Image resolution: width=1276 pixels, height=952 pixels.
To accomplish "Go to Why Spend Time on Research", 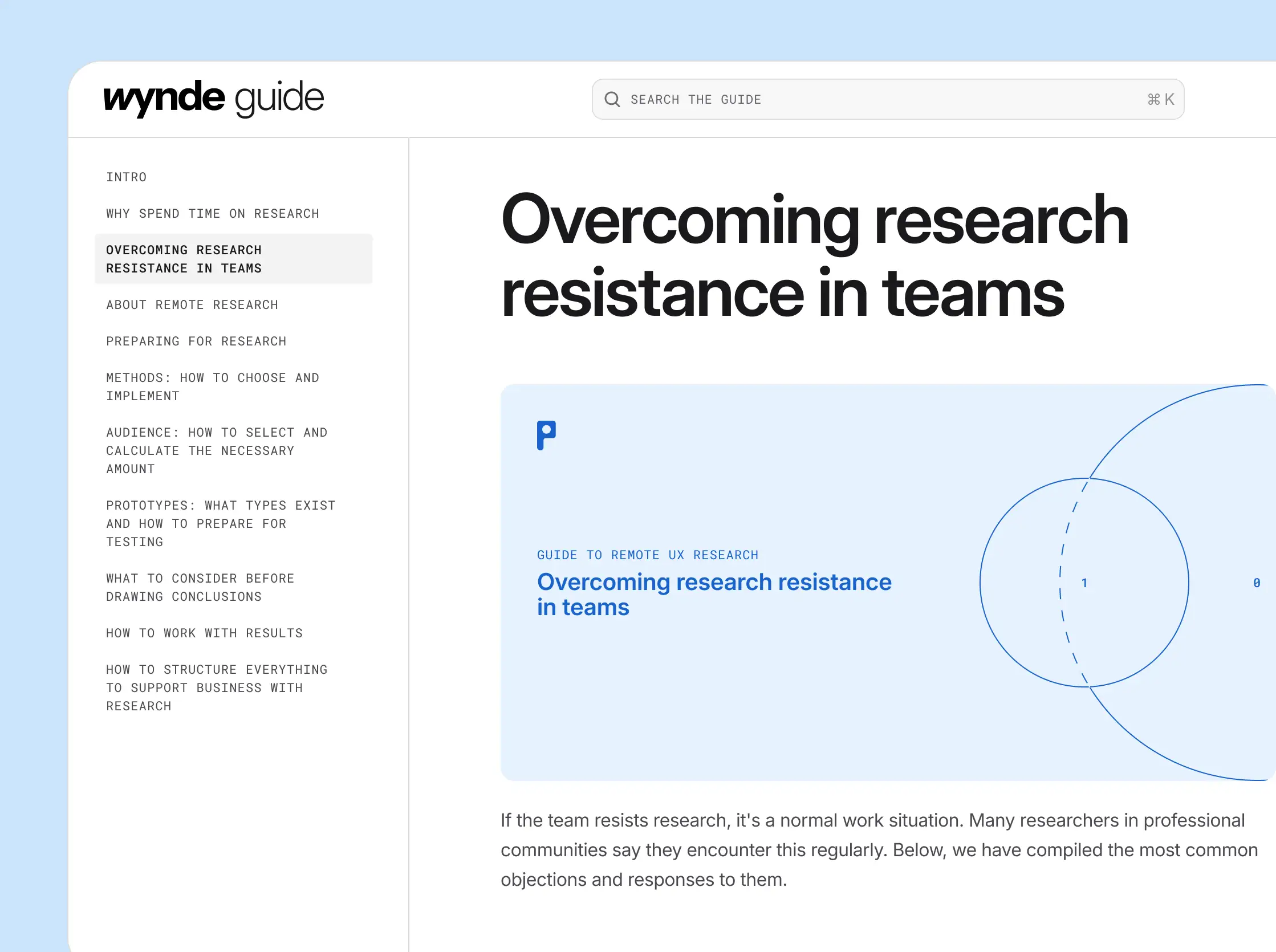I will [212, 214].
